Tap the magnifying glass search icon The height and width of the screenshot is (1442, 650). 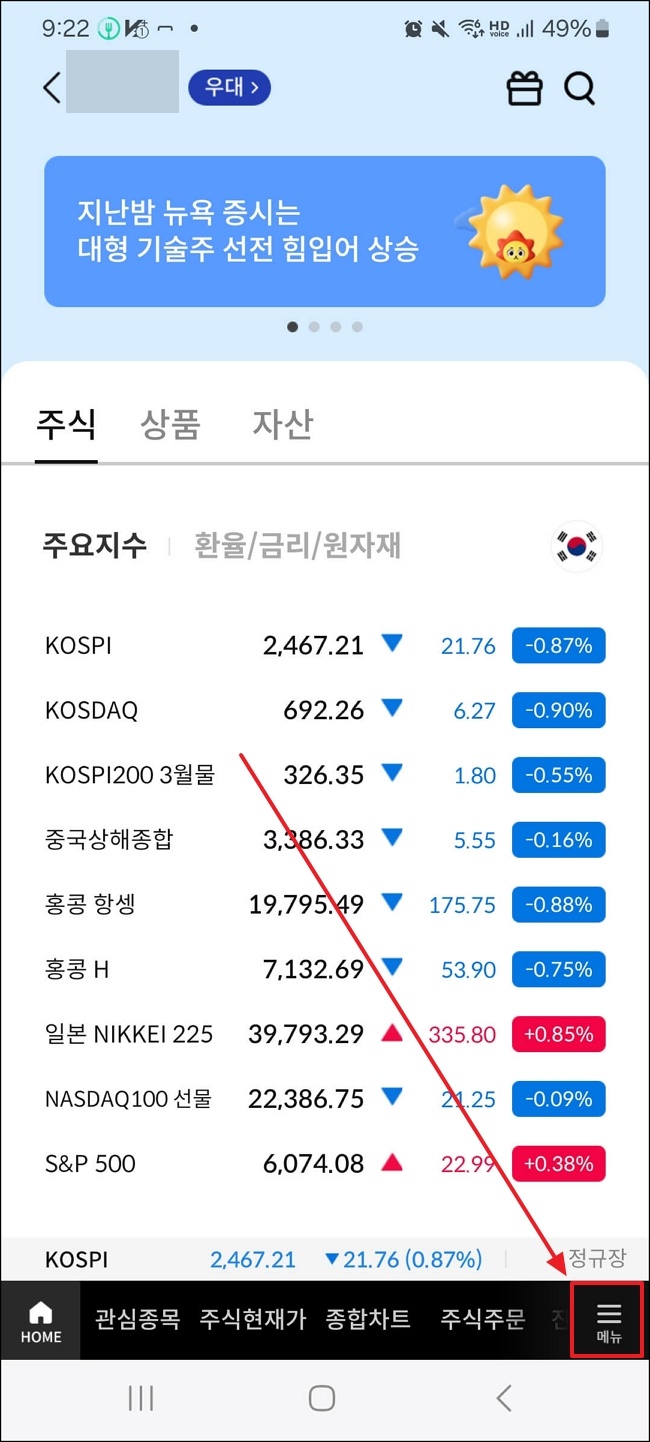[x=580, y=88]
